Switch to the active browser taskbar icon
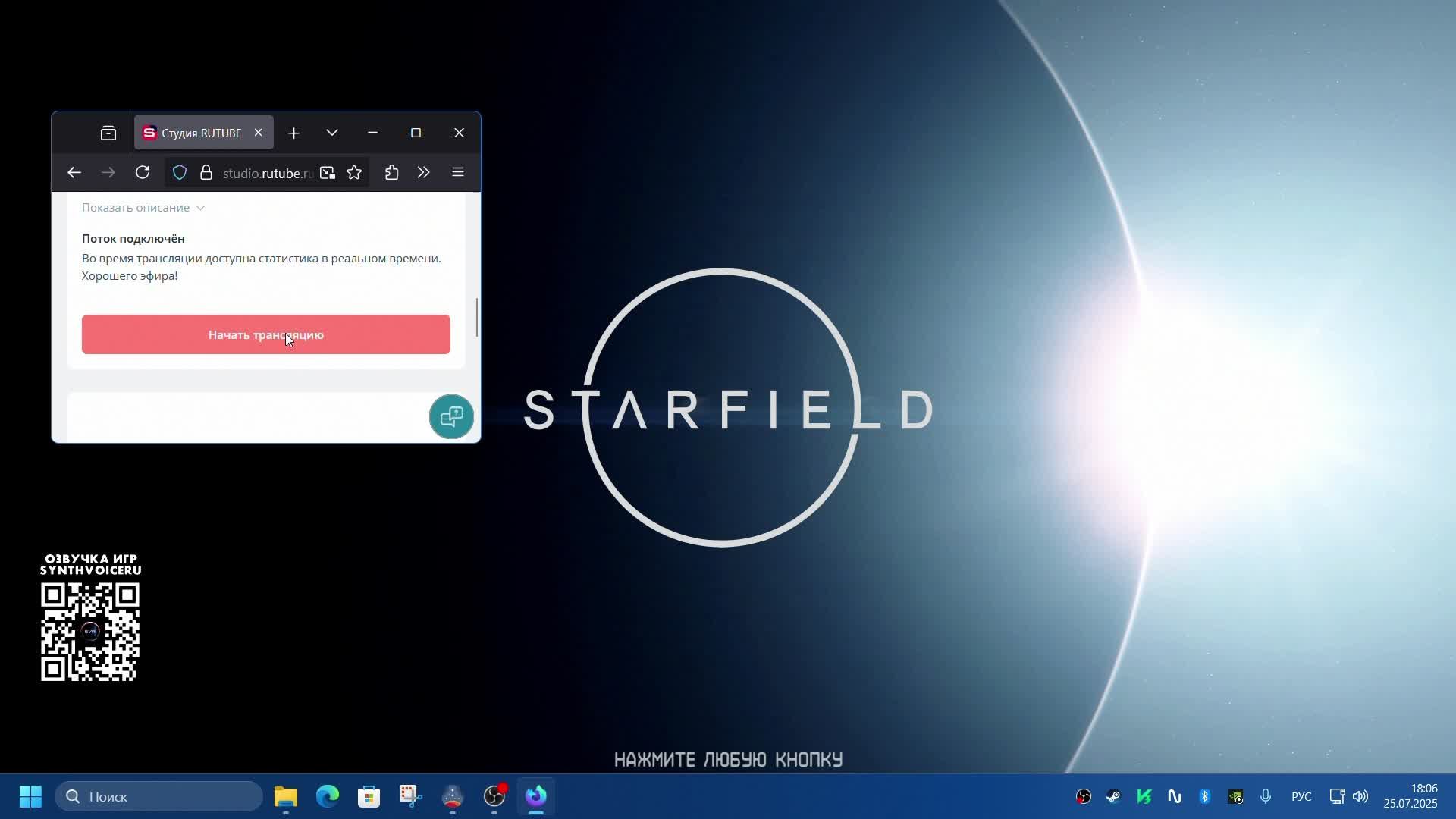 click(x=536, y=796)
